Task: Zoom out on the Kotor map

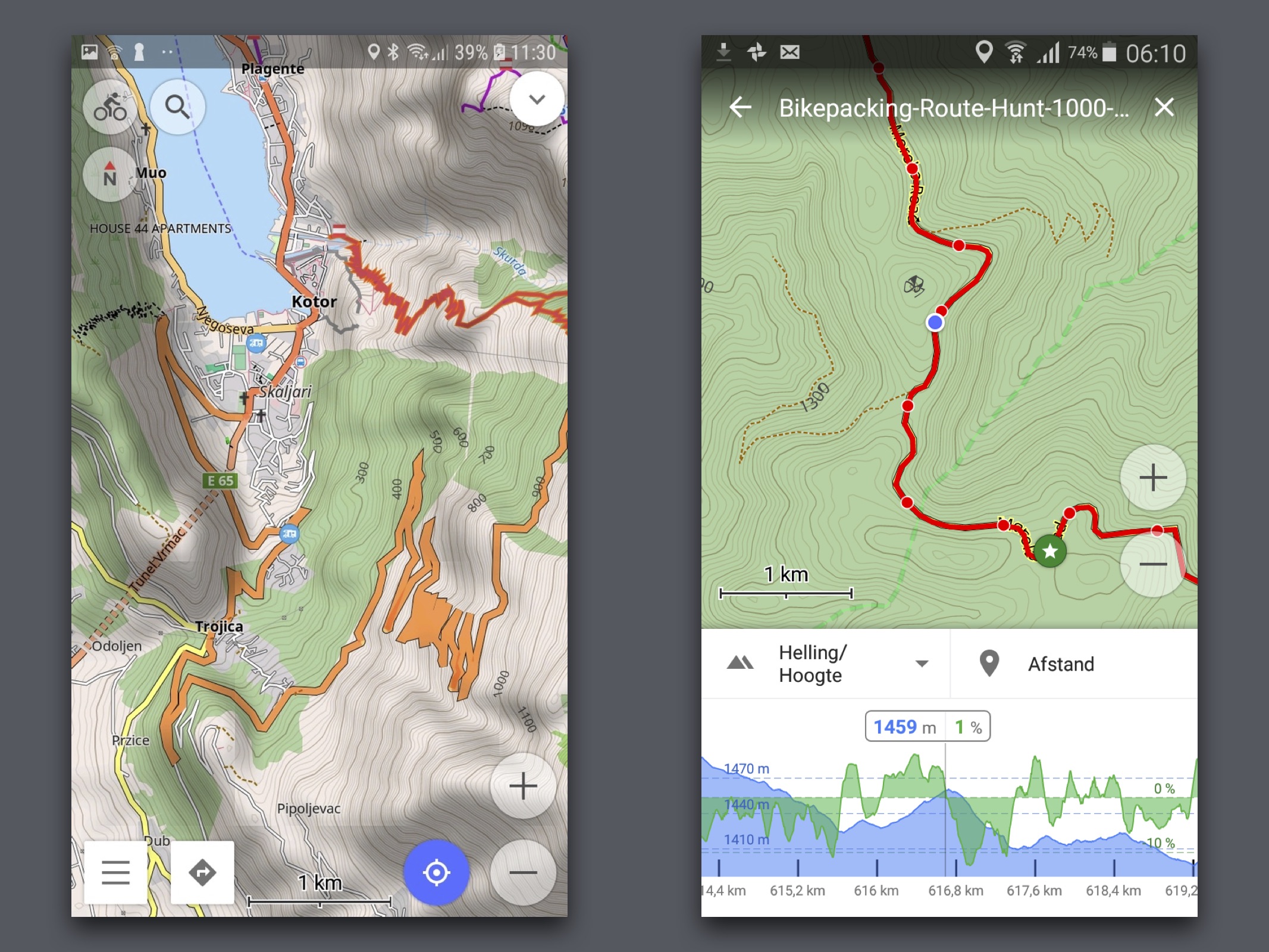Action: [x=523, y=872]
